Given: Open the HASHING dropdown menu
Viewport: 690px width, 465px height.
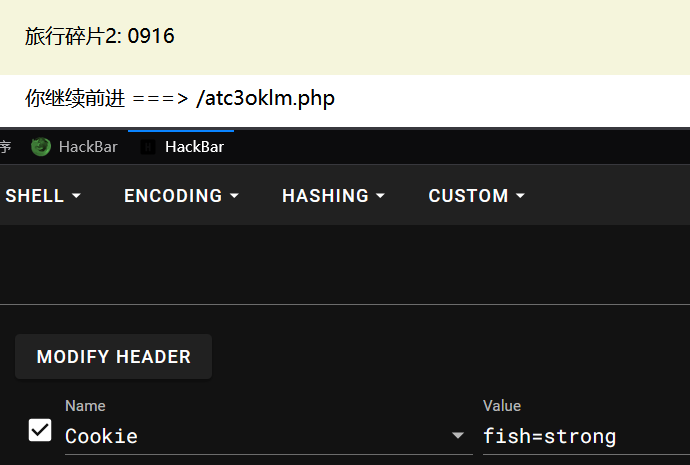Looking at the screenshot, I should click(x=333, y=196).
